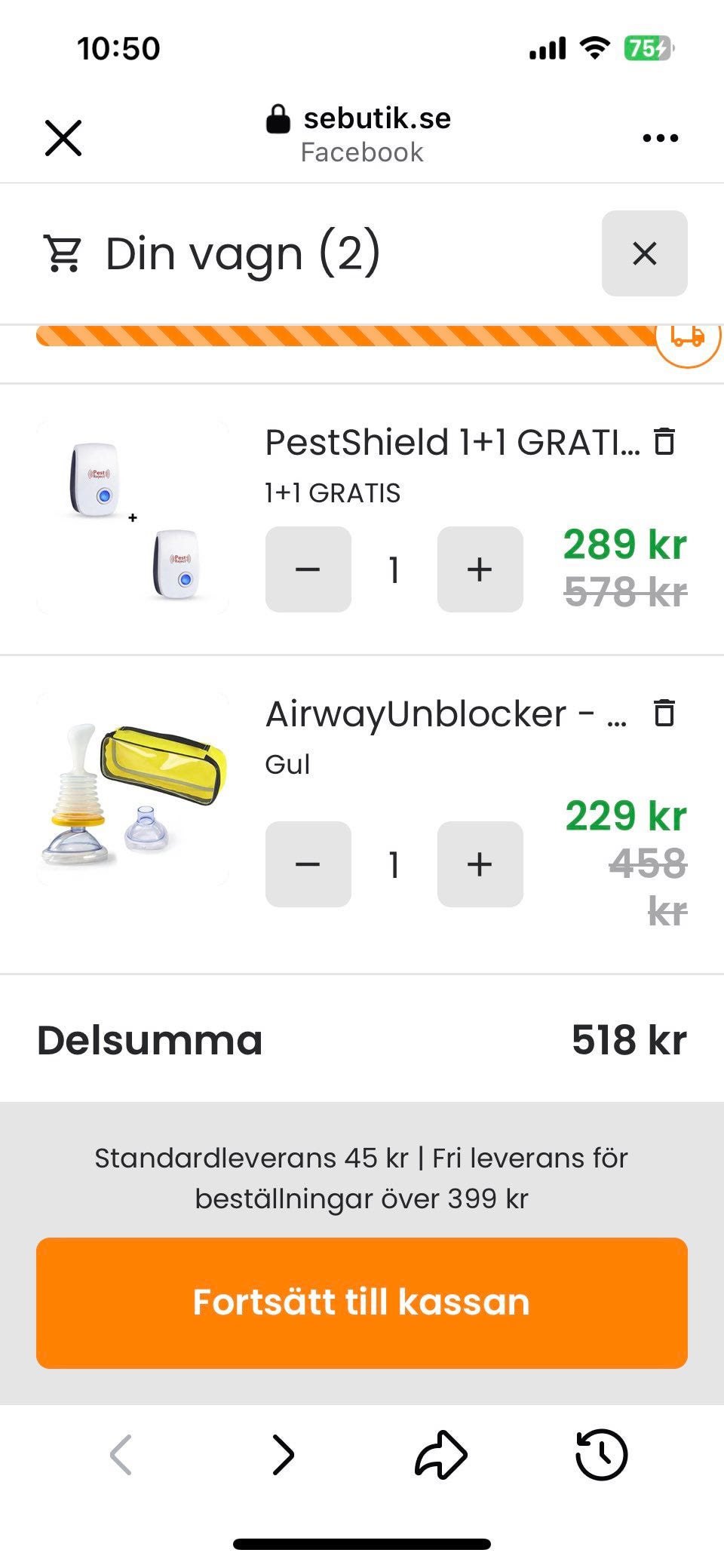Remove AirwayUnblocker using trash icon
Viewport: 724px width, 1568px height.
tap(664, 713)
